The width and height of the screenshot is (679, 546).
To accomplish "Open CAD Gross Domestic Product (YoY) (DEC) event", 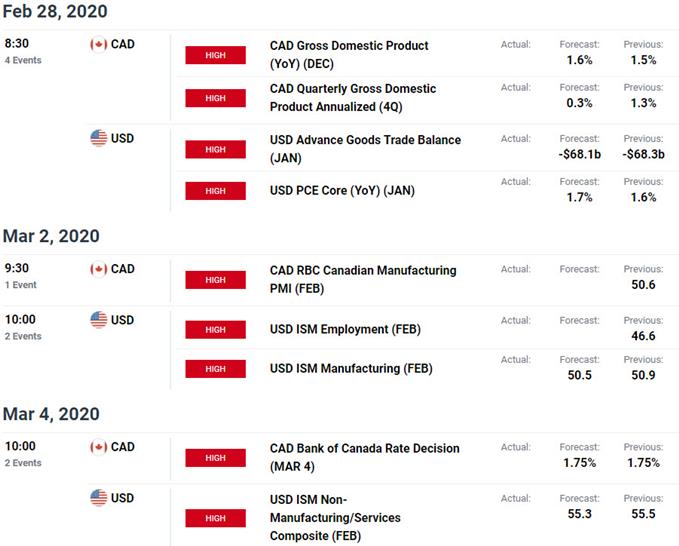I will (x=349, y=55).
